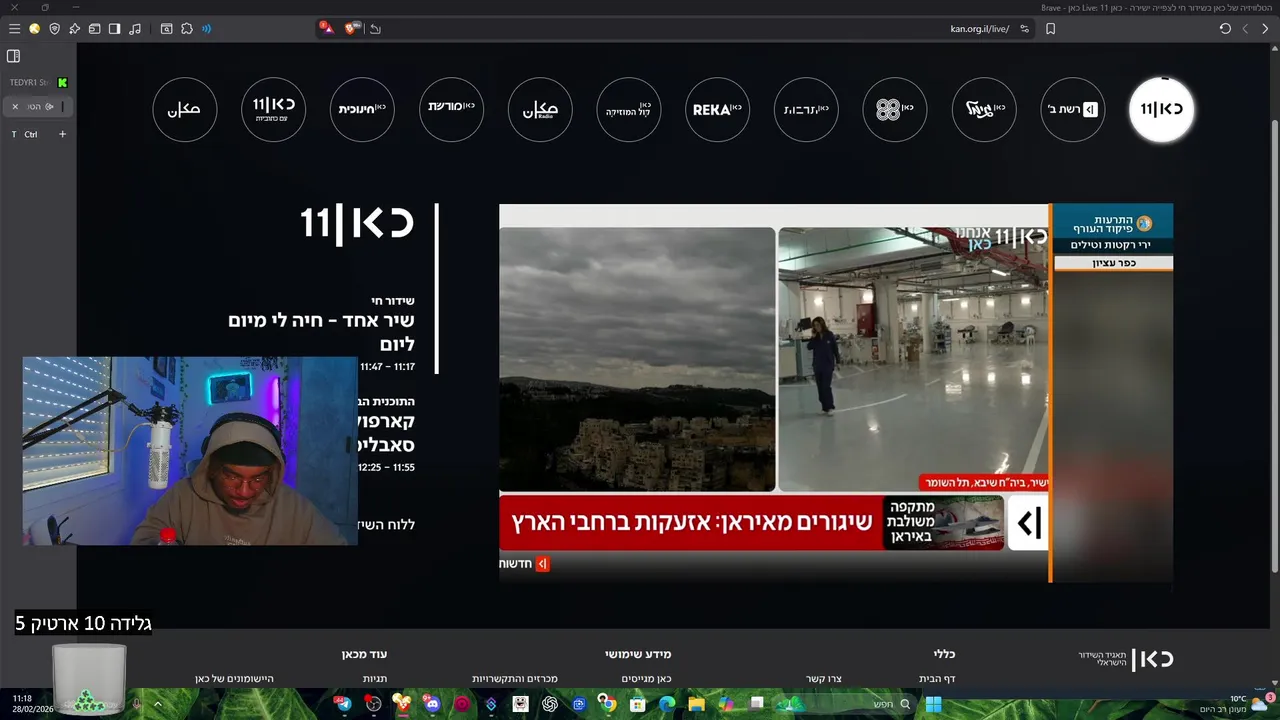Toggle the sidebar panel icon in toolbar
The height and width of the screenshot is (720, 1280).
tap(114, 29)
